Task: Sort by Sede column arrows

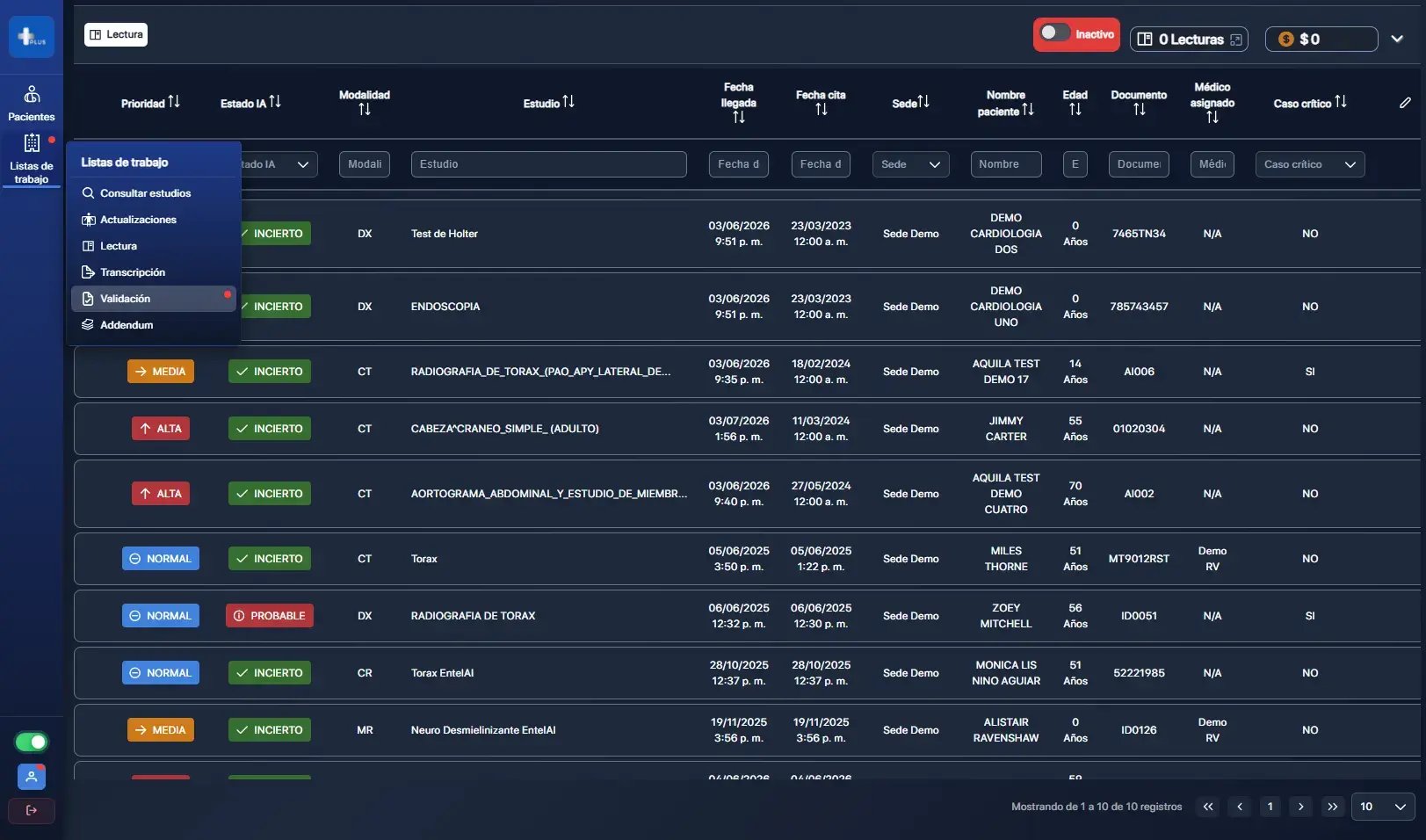Action: pyautogui.click(x=923, y=102)
